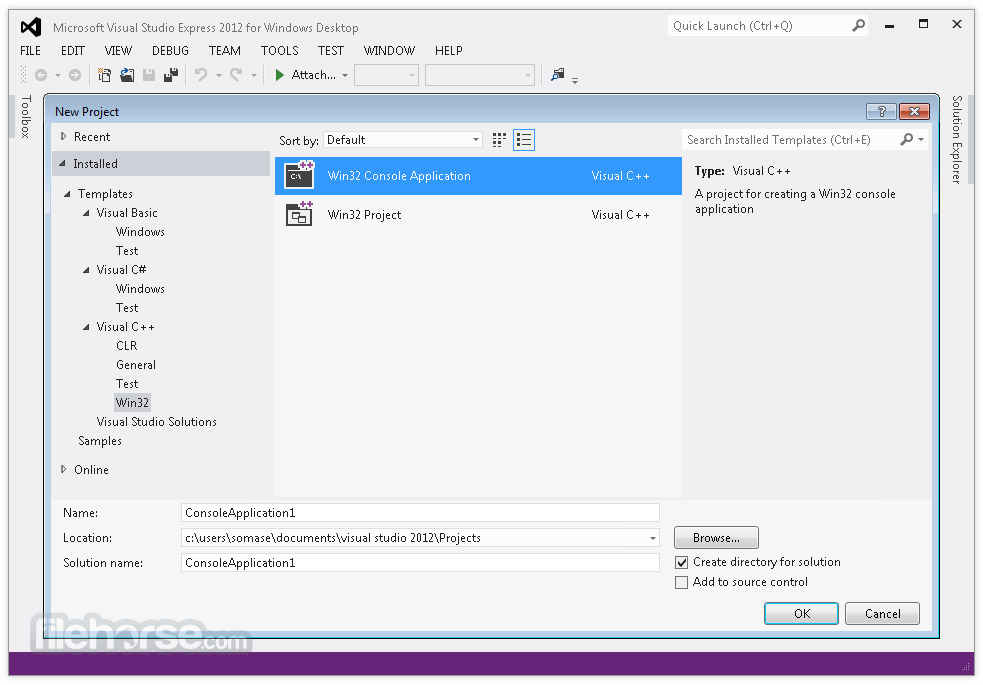Click the Find in Files toolbar icon
Screen dimensions: 983x685
coord(557,75)
